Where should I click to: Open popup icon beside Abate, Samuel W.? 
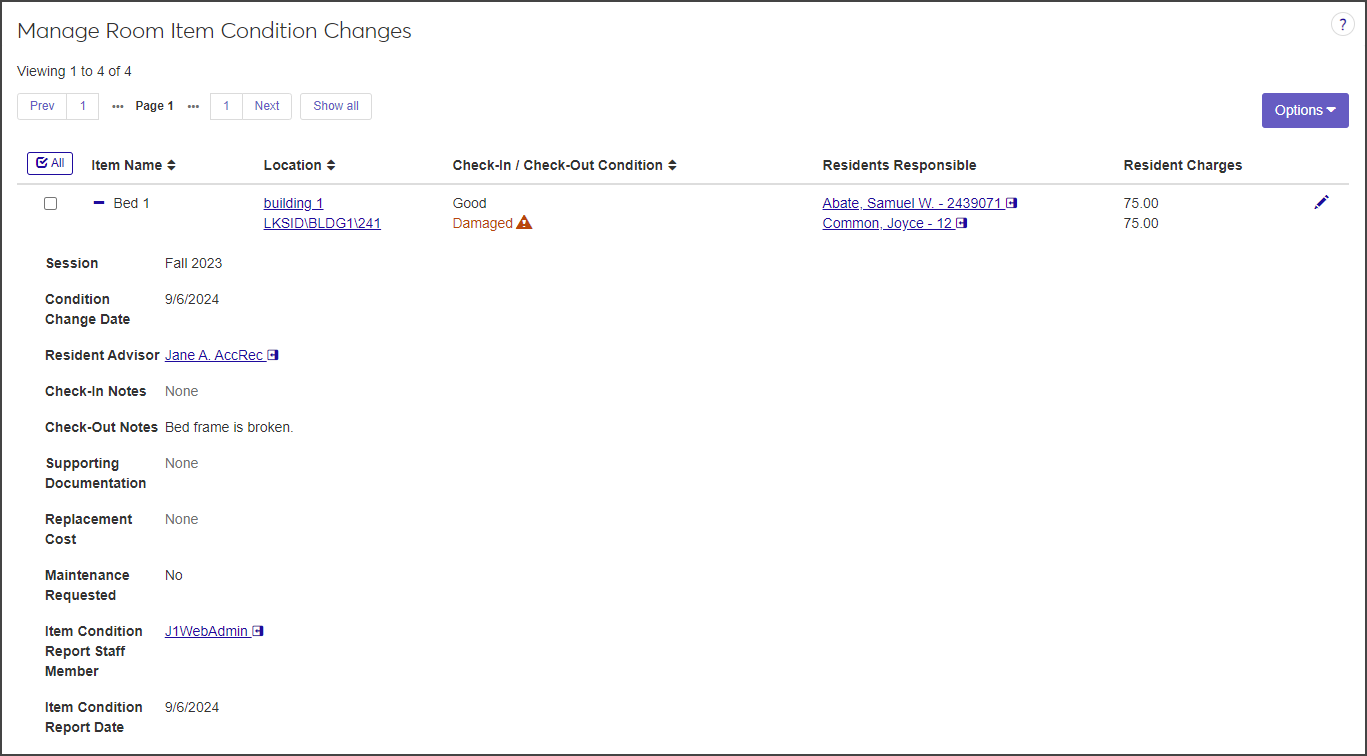pyautogui.click(x=1012, y=203)
